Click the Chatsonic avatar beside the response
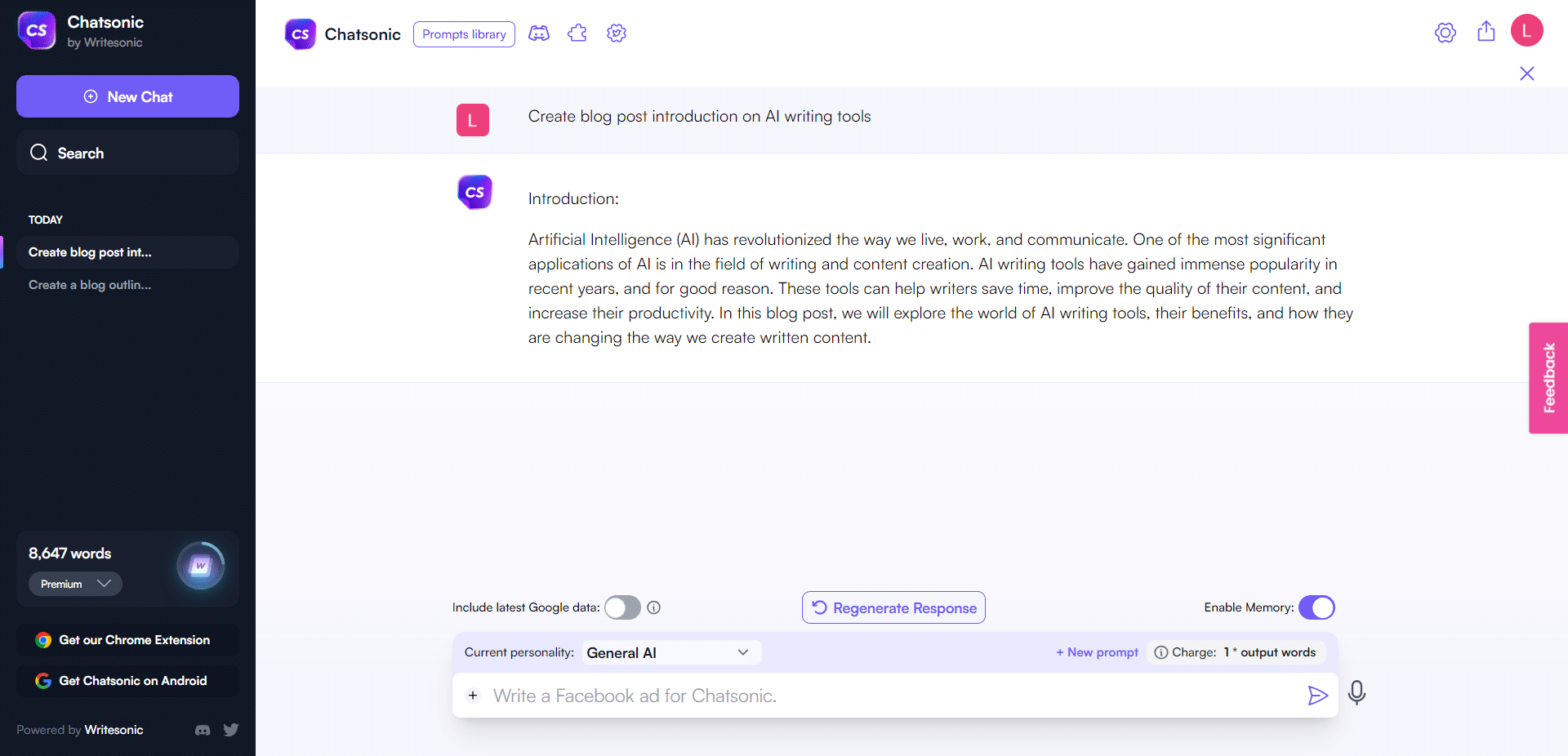1568x756 pixels. tap(474, 193)
